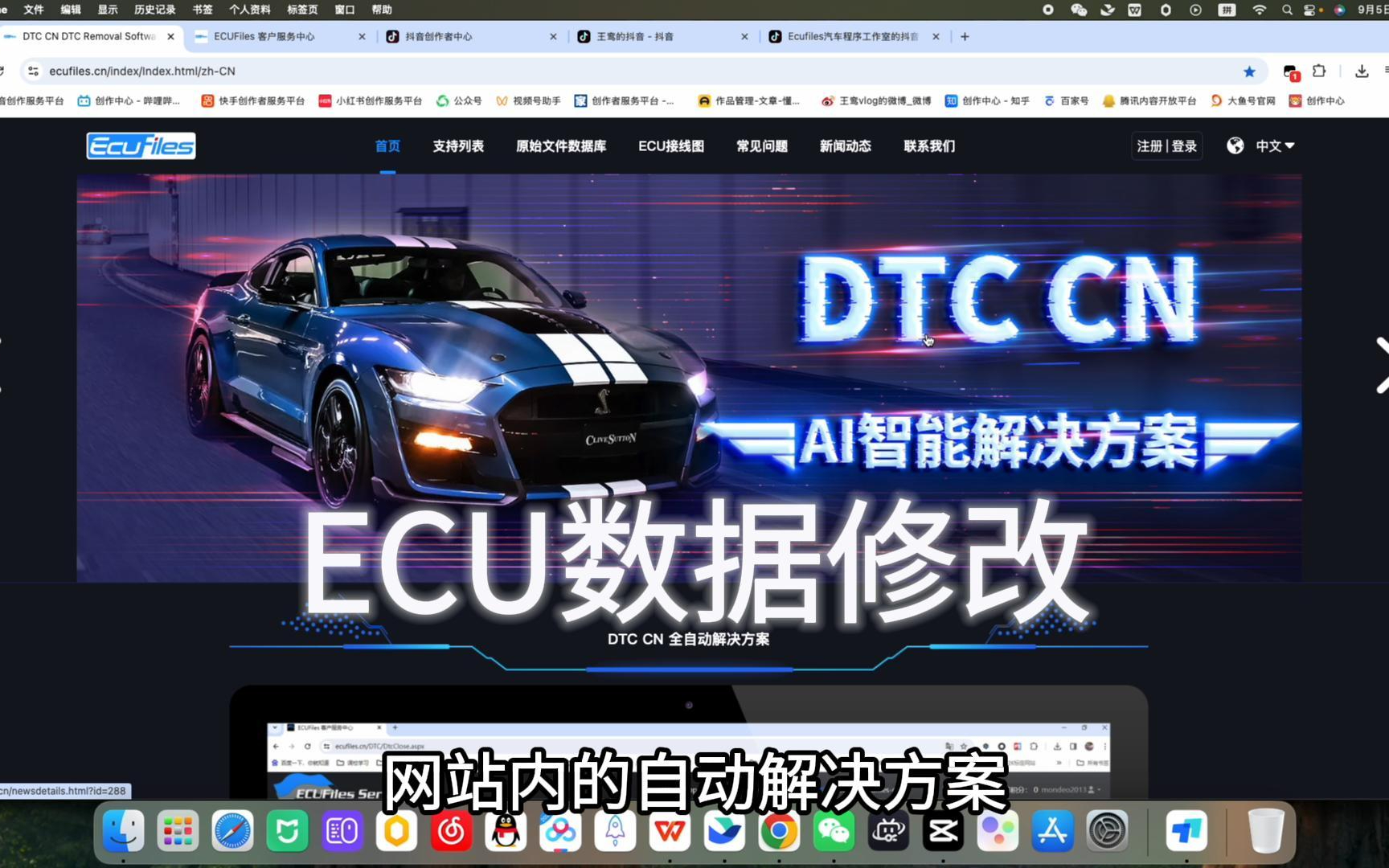Open ECU接线图 in the site navigation

pos(671,146)
